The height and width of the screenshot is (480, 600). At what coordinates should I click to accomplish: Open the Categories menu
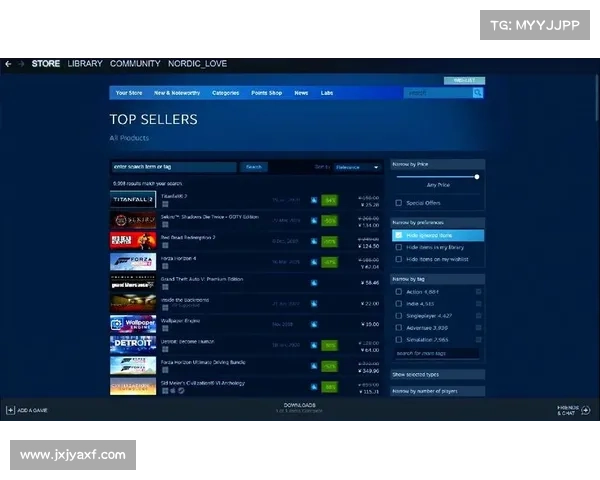(225, 93)
